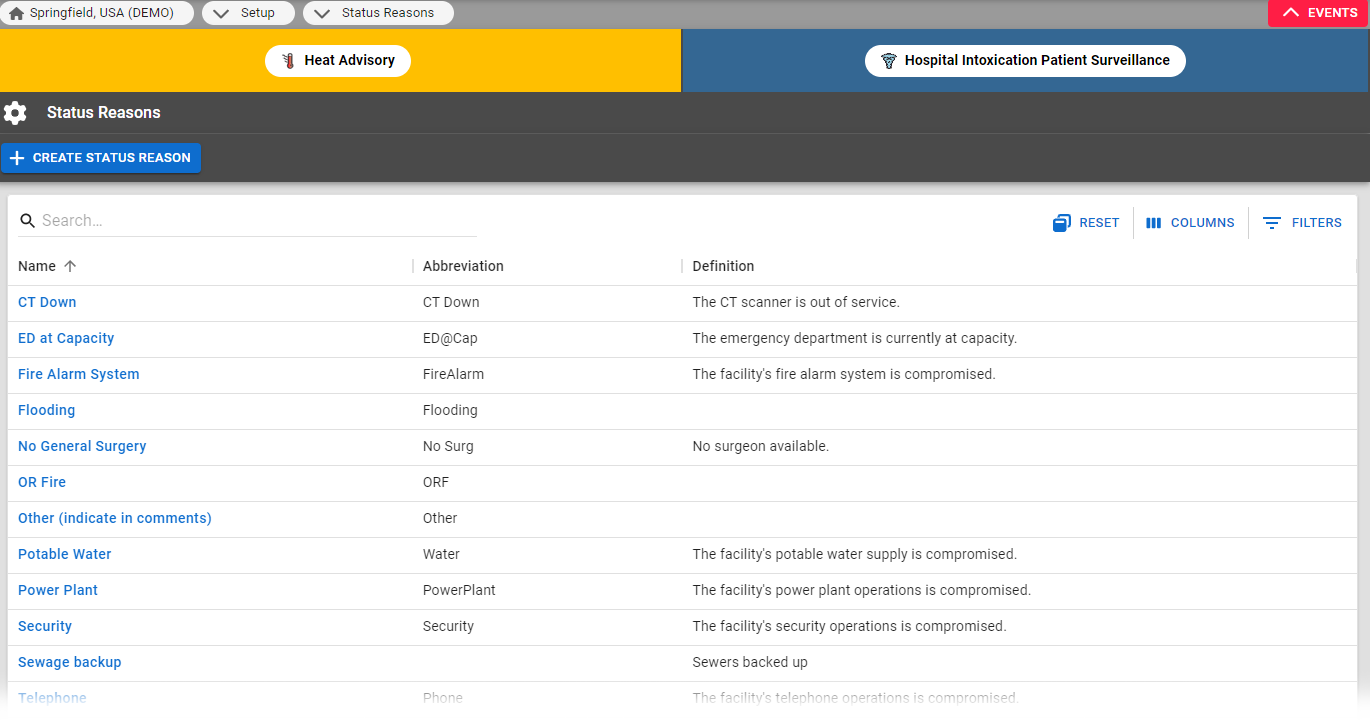
Task: Open the Filters icon
Action: [1272, 222]
